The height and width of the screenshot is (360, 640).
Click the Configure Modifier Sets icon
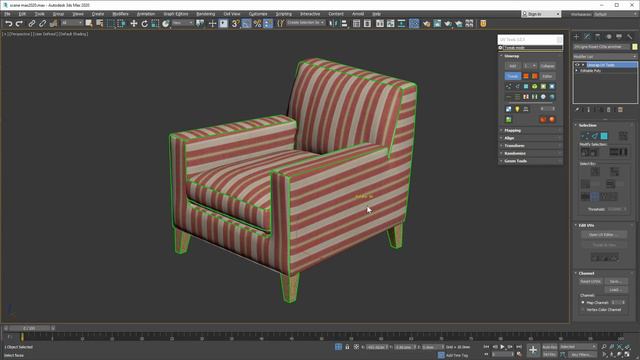[x=620, y=109]
